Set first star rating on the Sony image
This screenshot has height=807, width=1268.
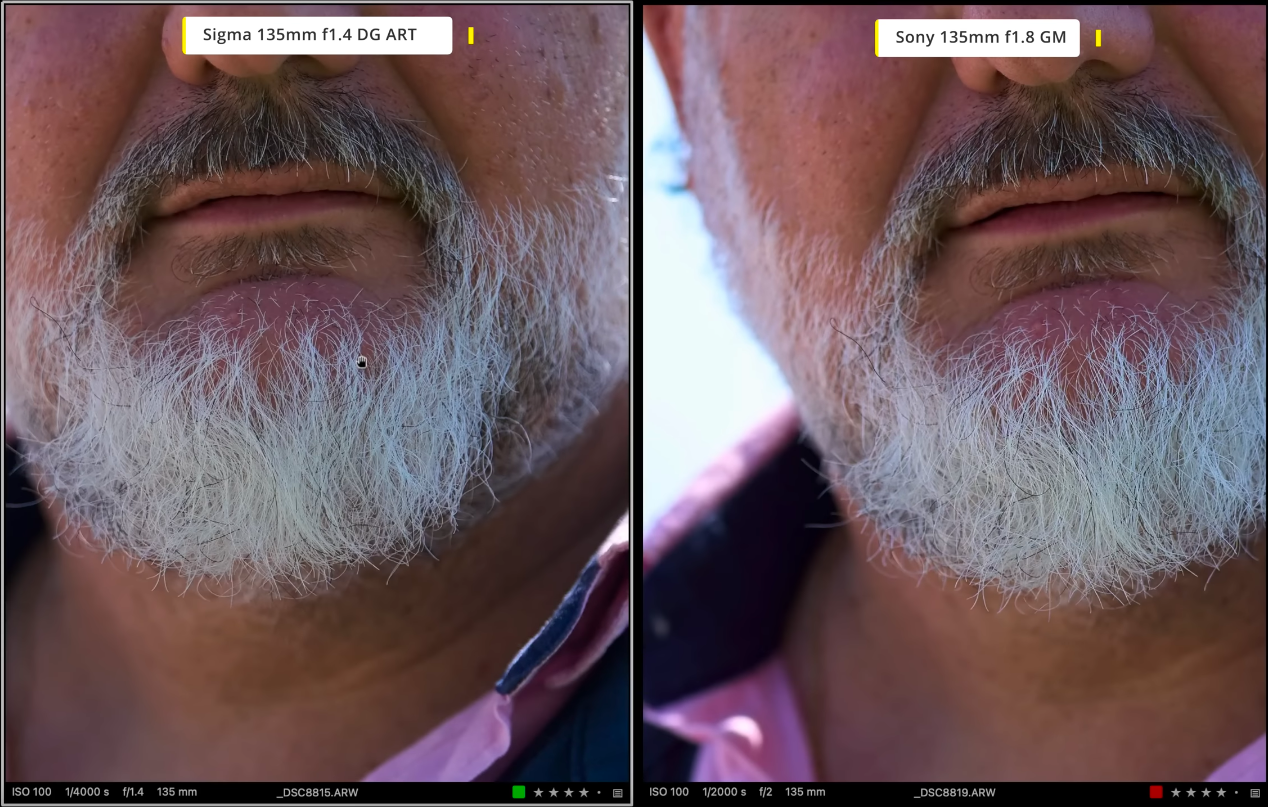(1176, 792)
